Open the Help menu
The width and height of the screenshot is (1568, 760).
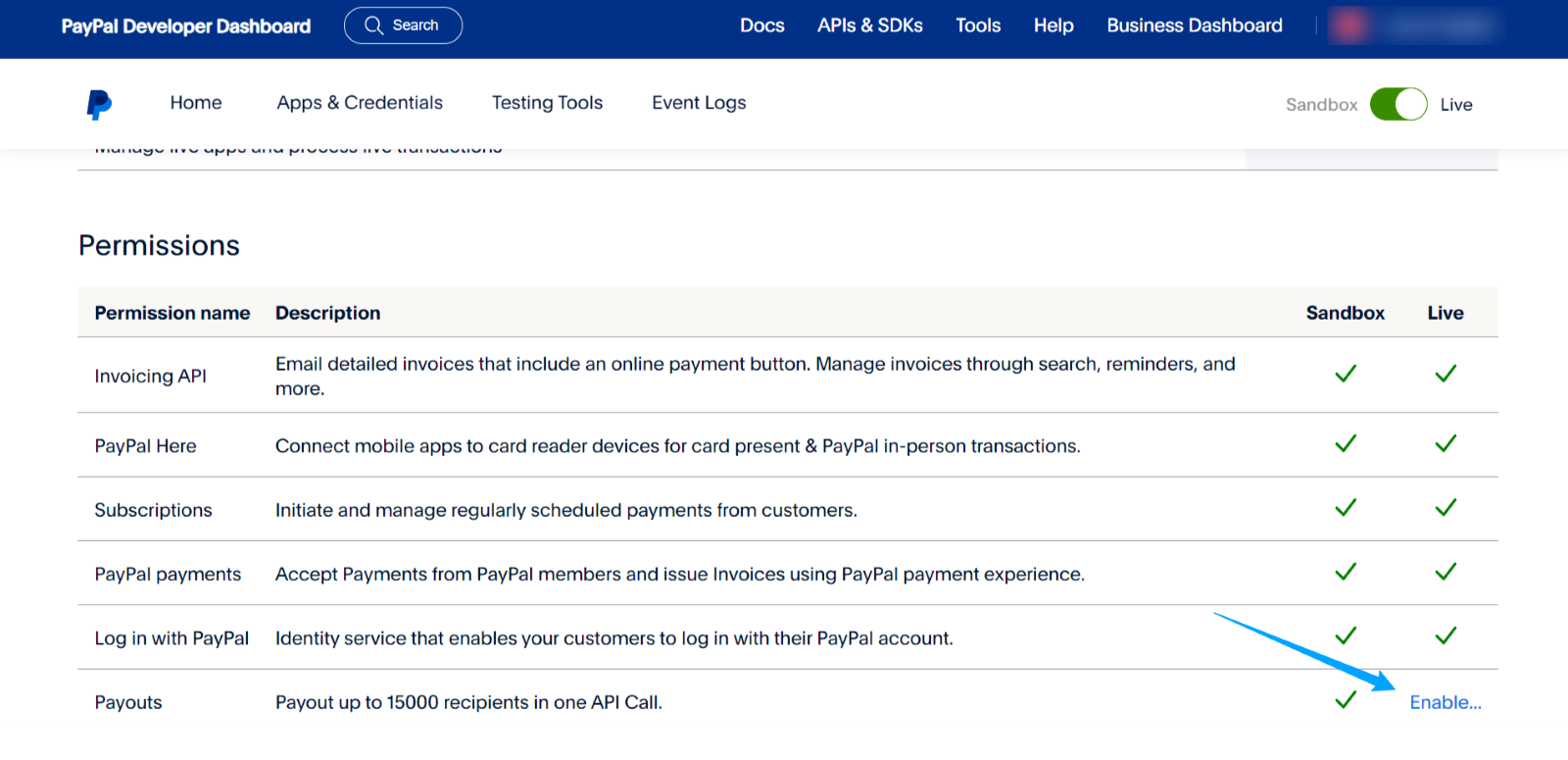point(1053,25)
